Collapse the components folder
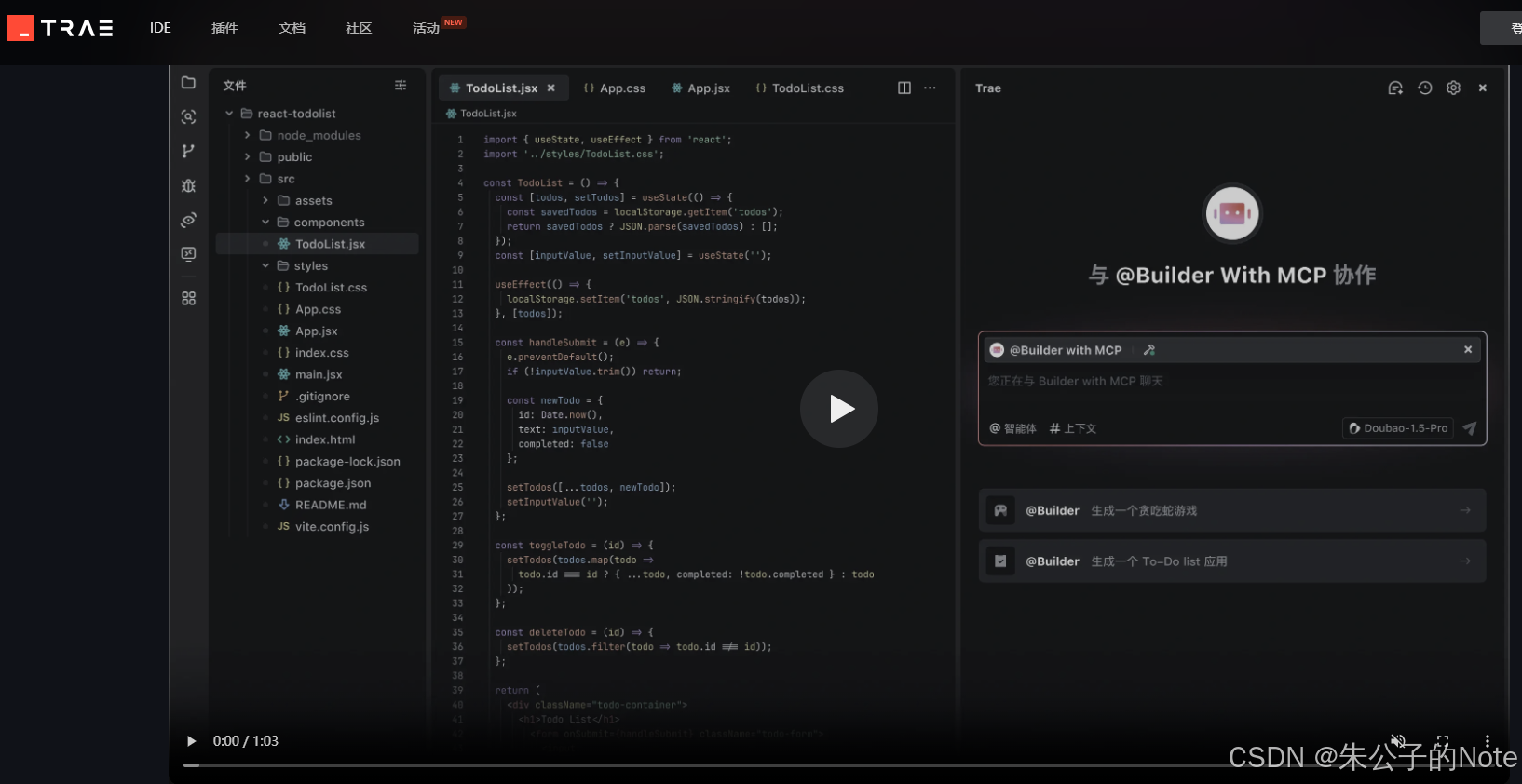 tap(265, 222)
